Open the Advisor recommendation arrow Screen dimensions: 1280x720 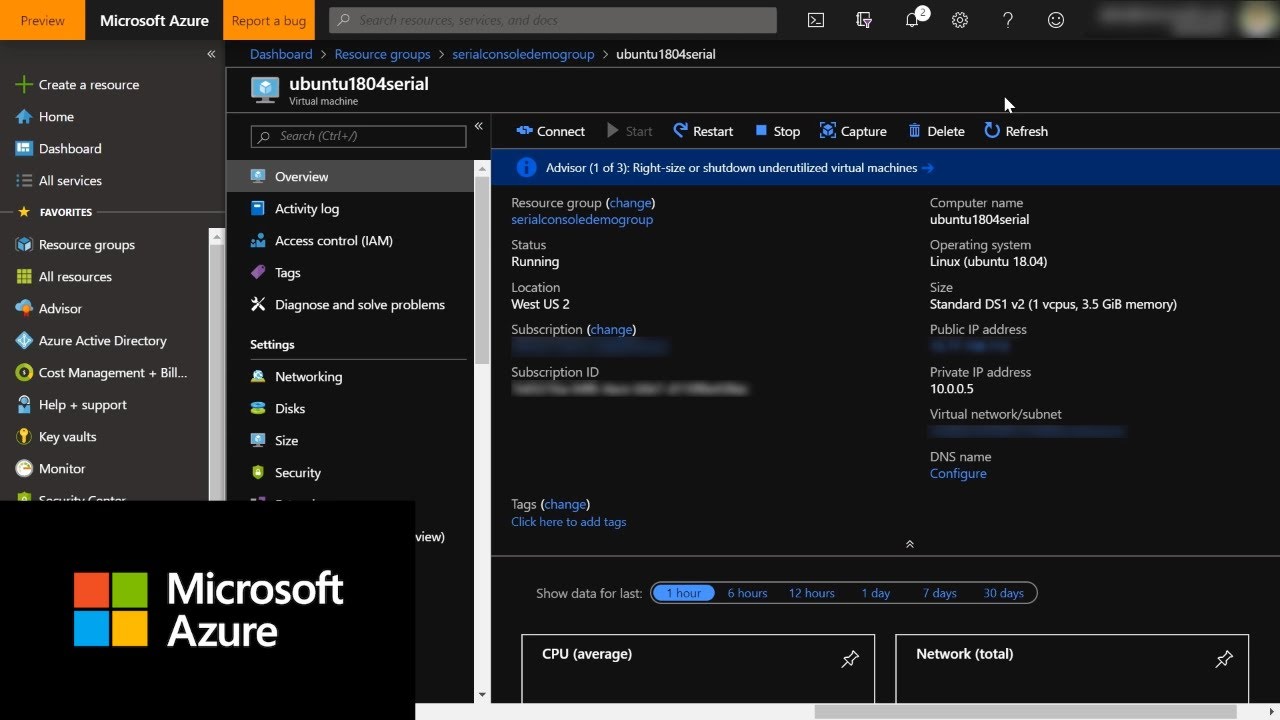928,168
